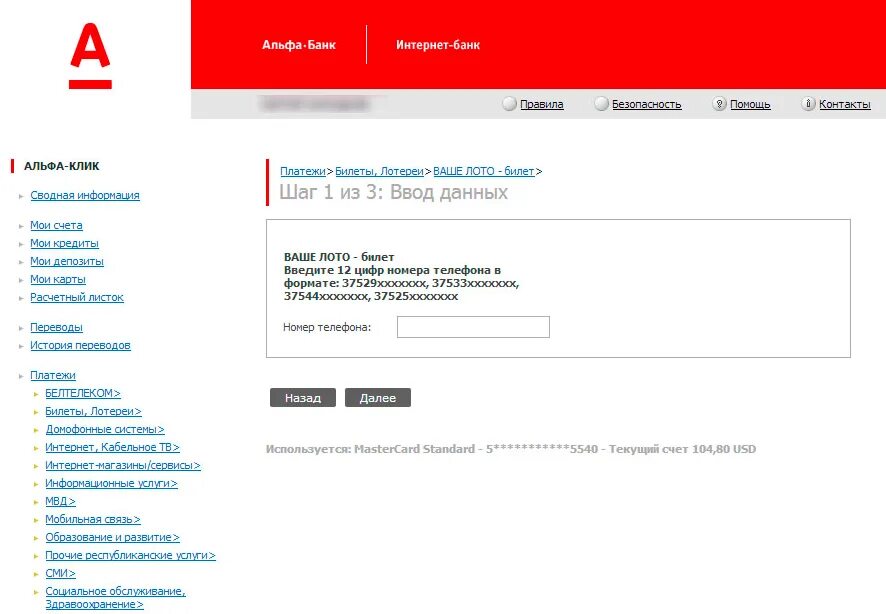Click the round icon beside Безопасность
886x614 pixels.
click(601, 104)
